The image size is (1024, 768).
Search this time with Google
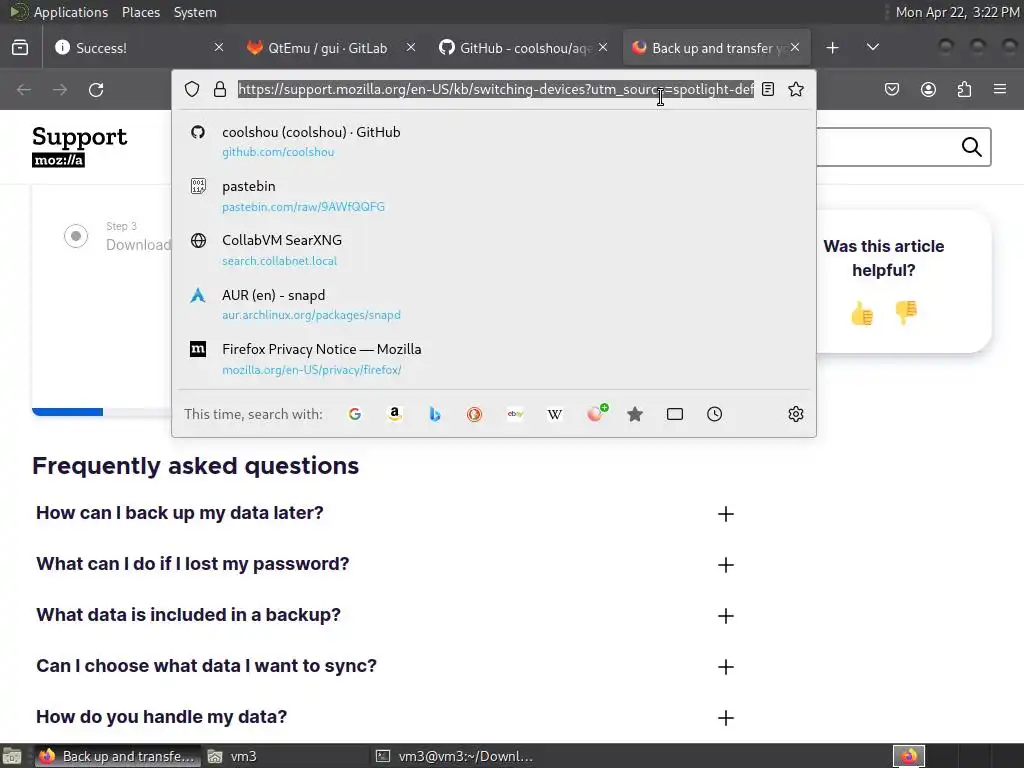pos(355,414)
